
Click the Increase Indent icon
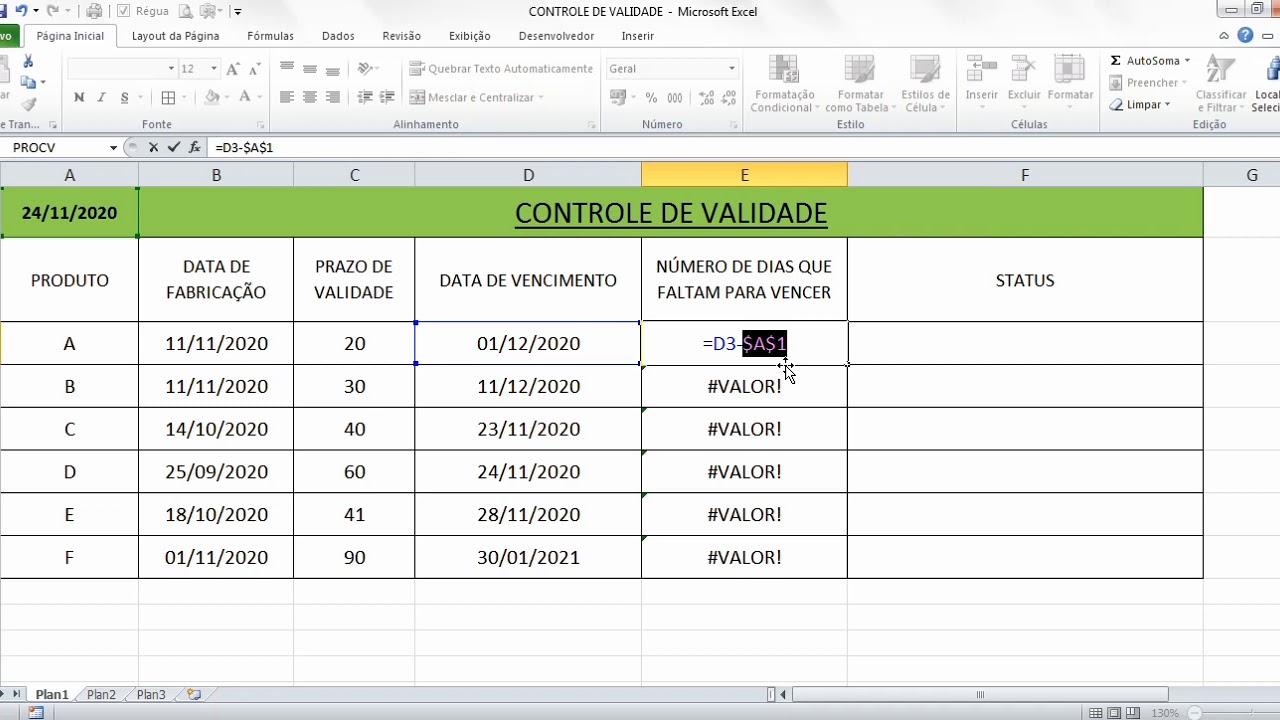click(x=387, y=97)
